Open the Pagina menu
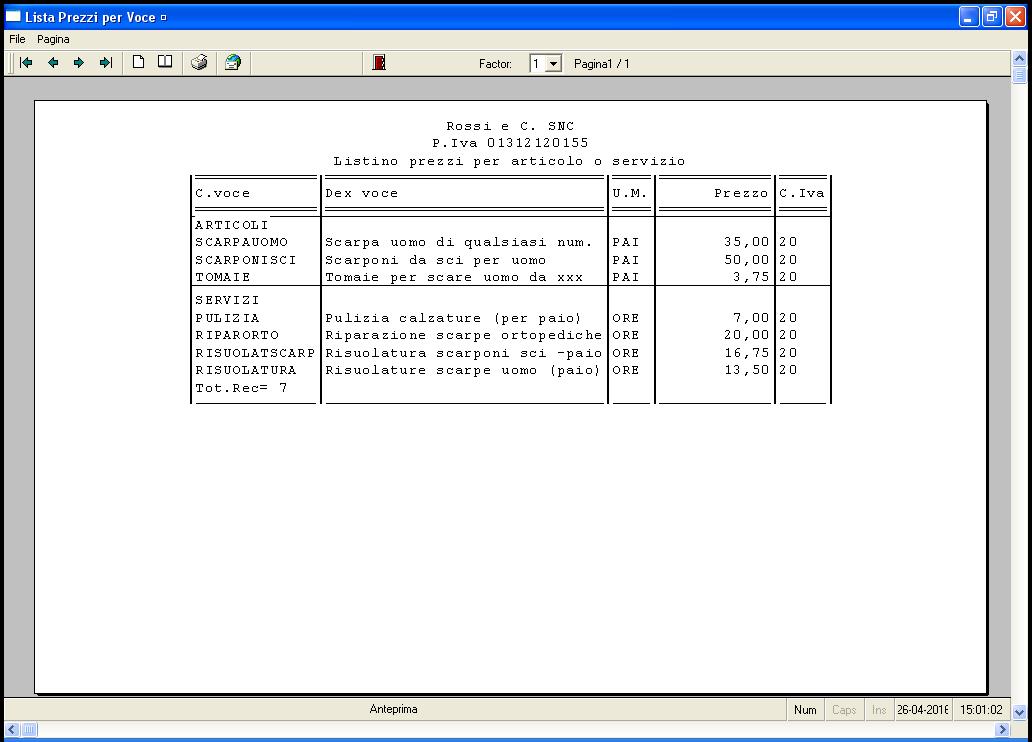Viewport: 1032px width, 742px height. (x=53, y=39)
